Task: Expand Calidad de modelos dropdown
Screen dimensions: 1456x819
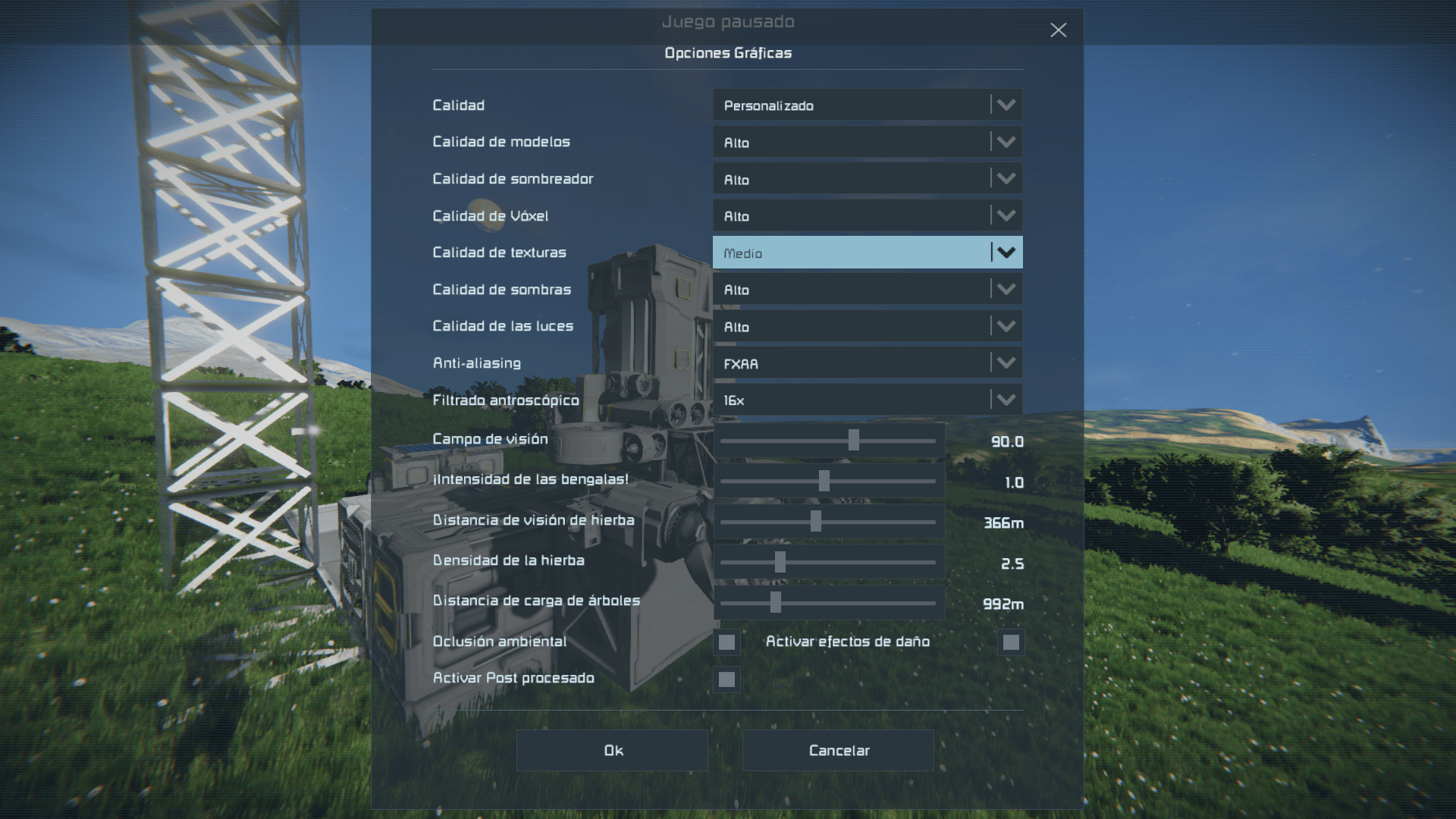Action: click(1006, 142)
